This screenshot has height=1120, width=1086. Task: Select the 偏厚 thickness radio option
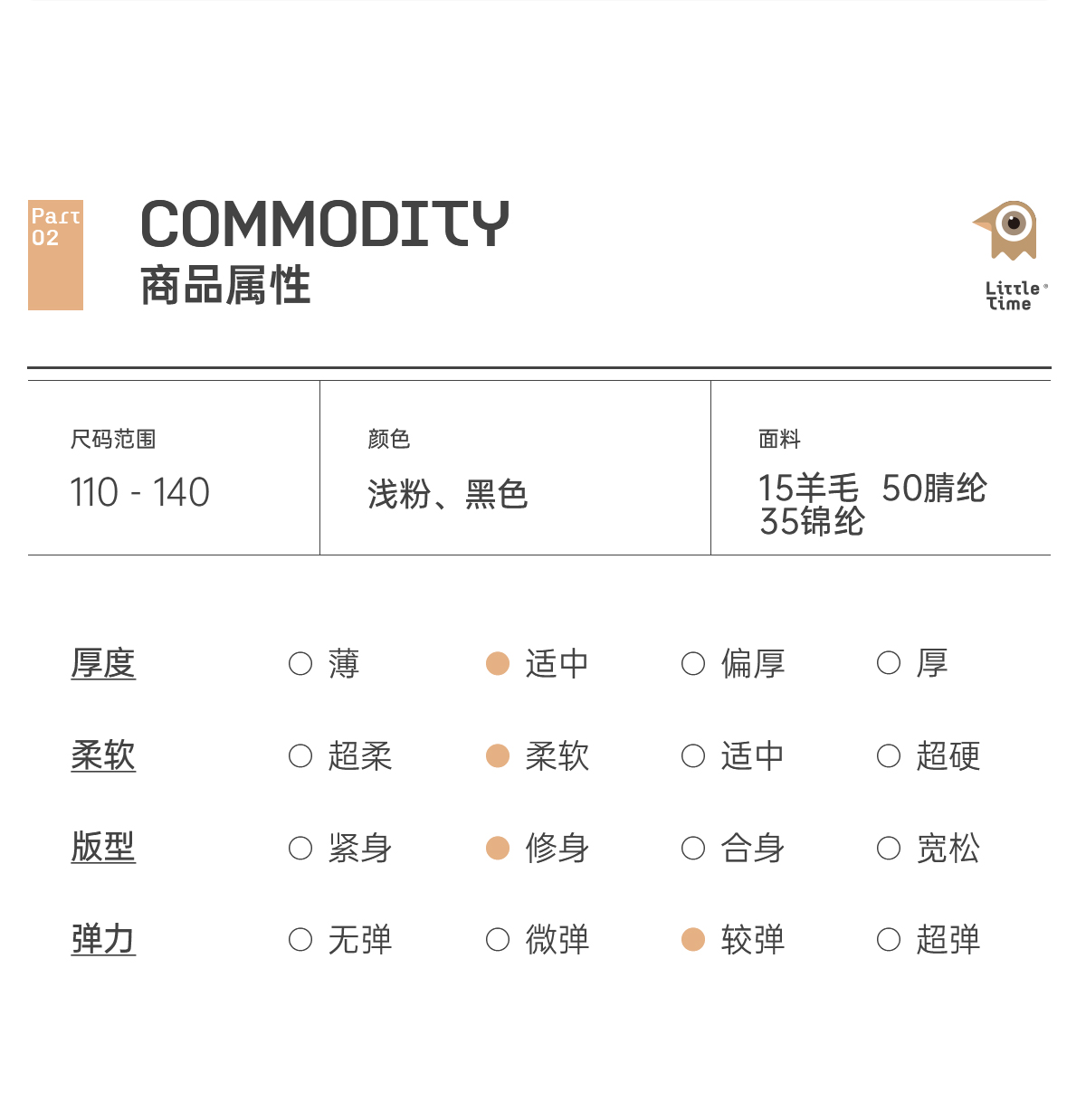[x=693, y=664]
